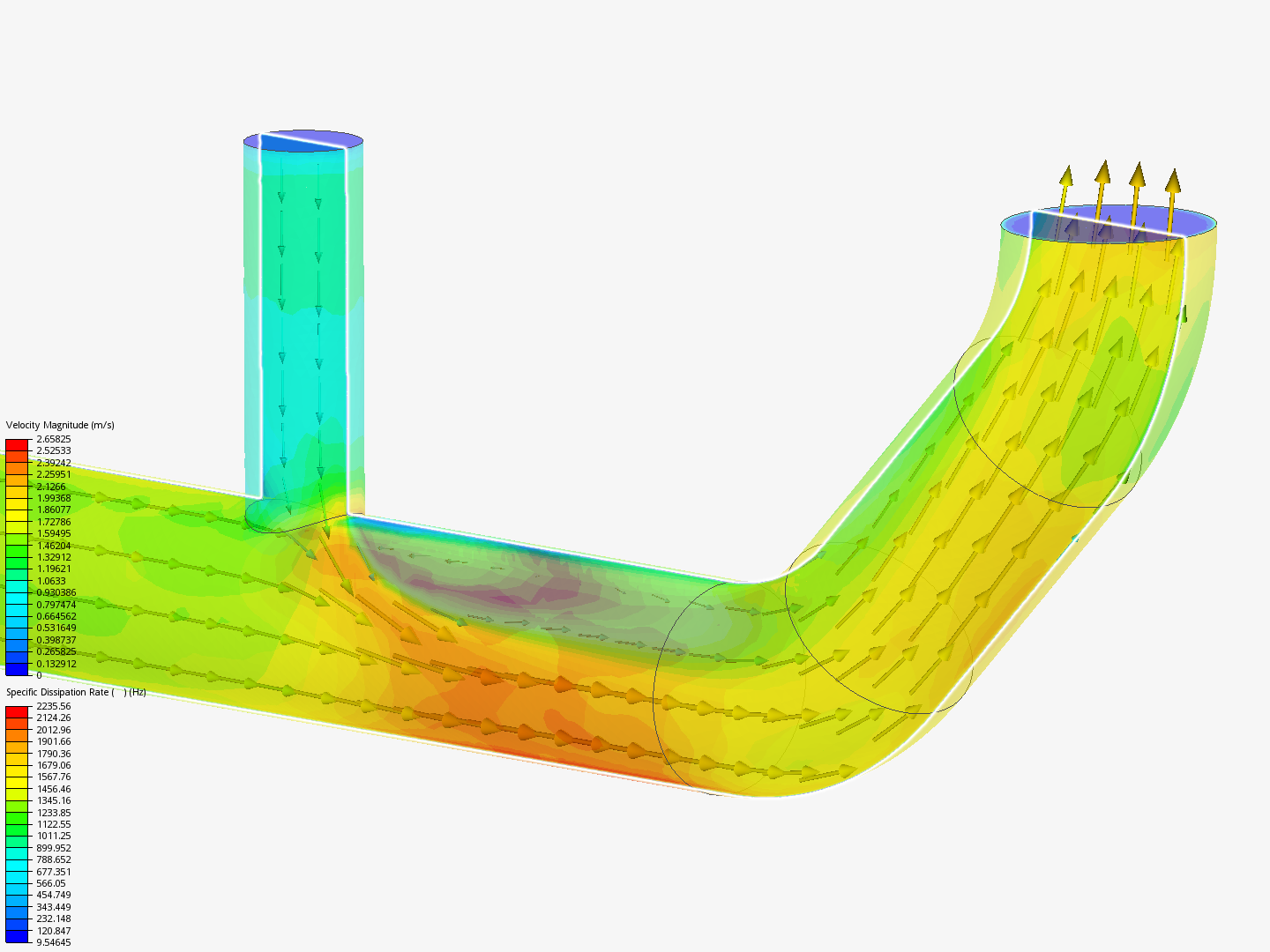Image resolution: width=1270 pixels, height=952 pixels.
Task: Select dissipation legend value 120.847
Action: pyautogui.click(x=54, y=931)
